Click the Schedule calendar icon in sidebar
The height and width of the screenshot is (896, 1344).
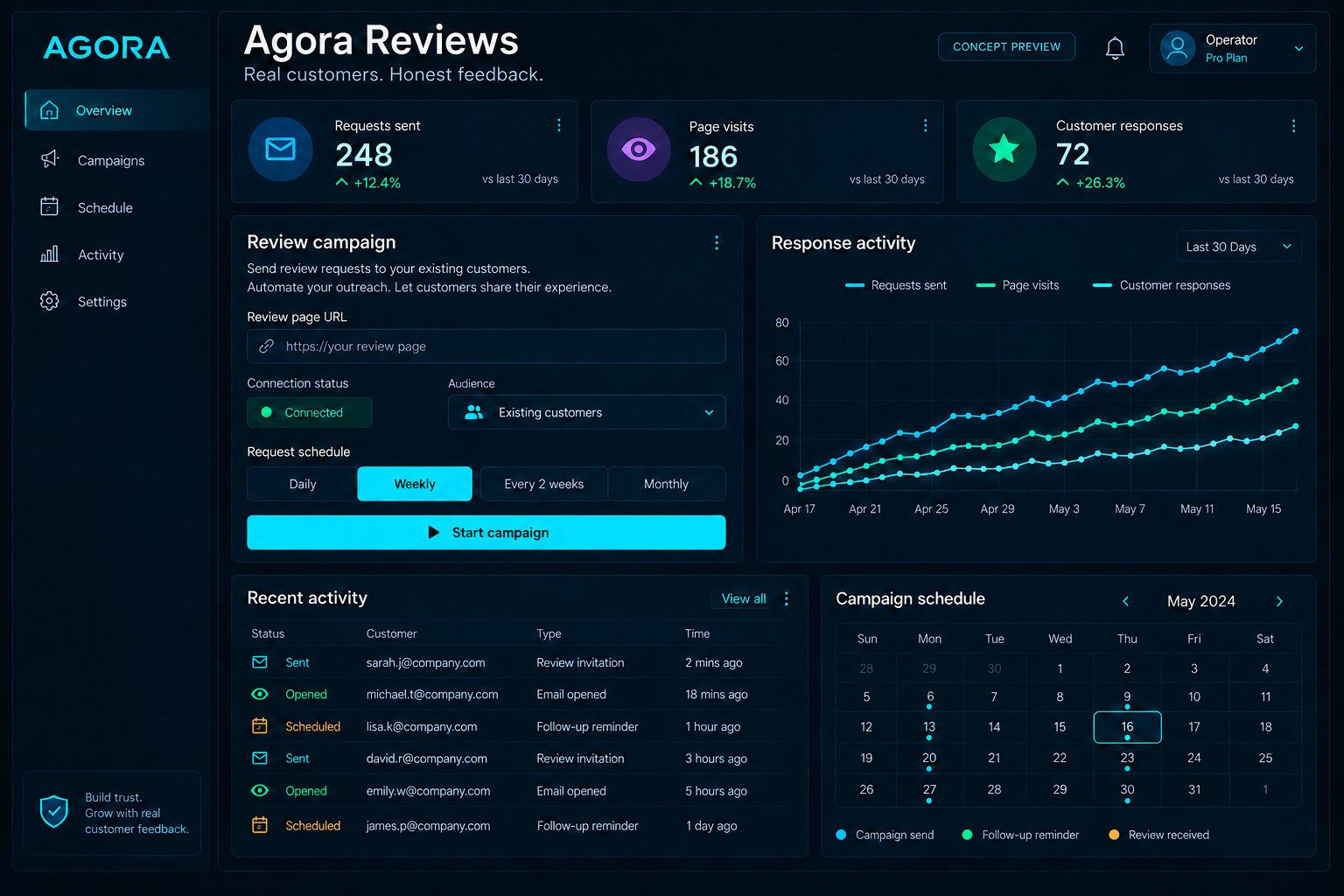click(50, 206)
